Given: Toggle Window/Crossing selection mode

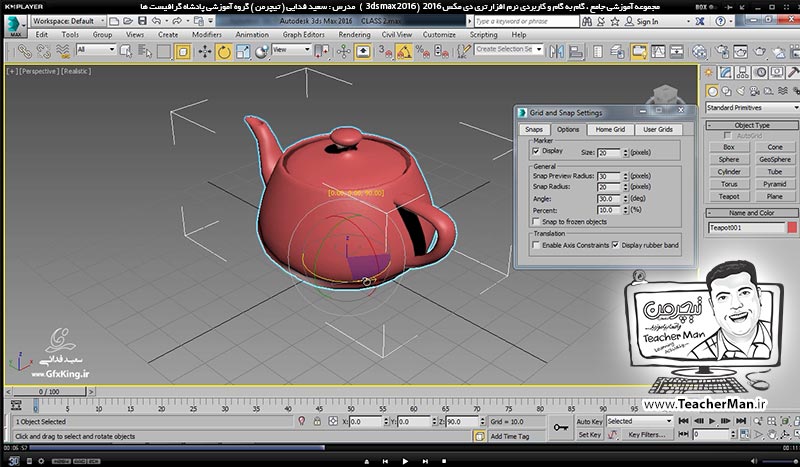Looking at the screenshot, I should pos(183,52).
